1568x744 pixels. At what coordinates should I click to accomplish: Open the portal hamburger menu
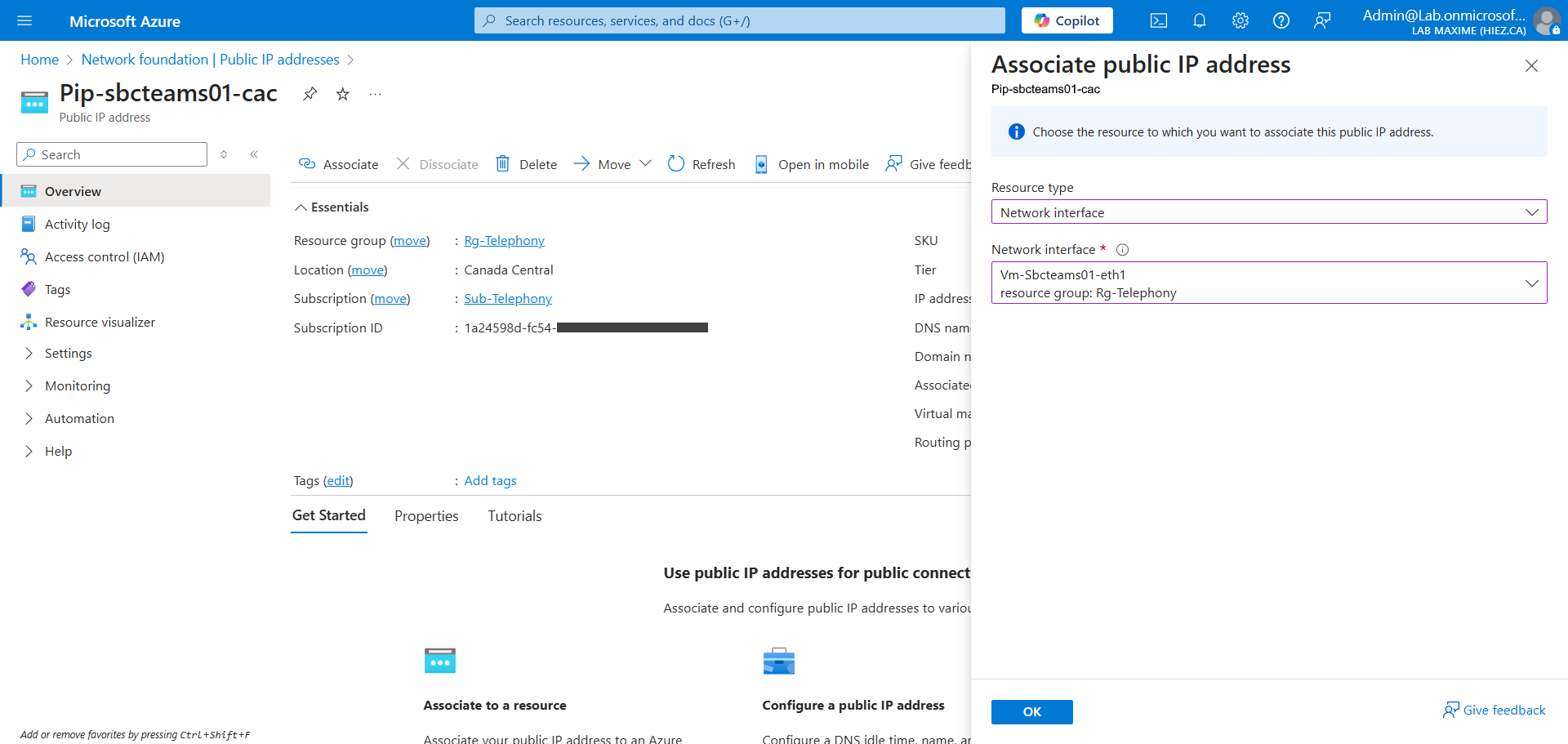pos(24,21)
